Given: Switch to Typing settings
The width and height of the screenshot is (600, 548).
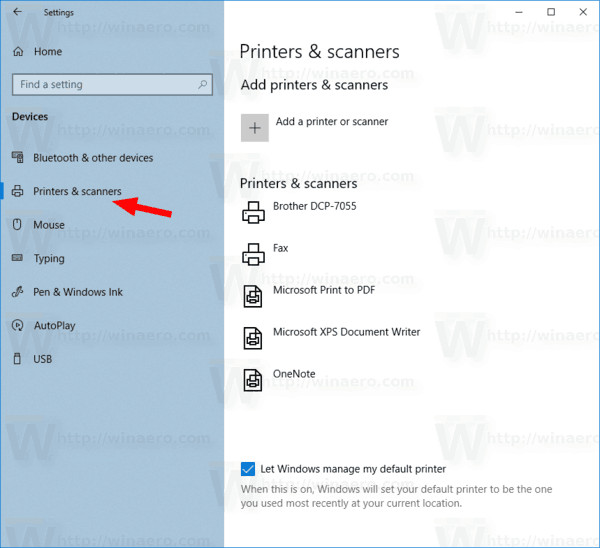Looking at the screenshot, I should pos(49,259).
